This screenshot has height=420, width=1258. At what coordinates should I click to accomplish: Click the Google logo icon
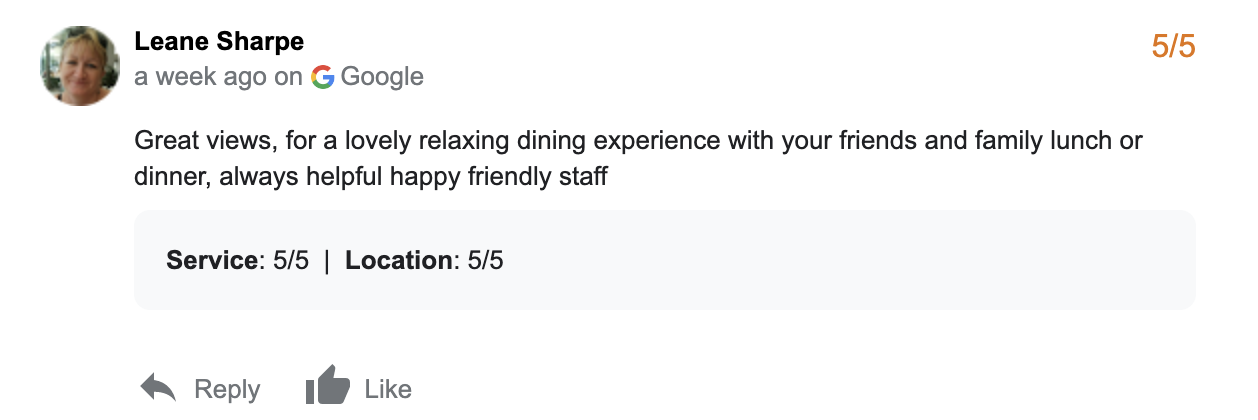pyautogui.click(x=322, y=77)
